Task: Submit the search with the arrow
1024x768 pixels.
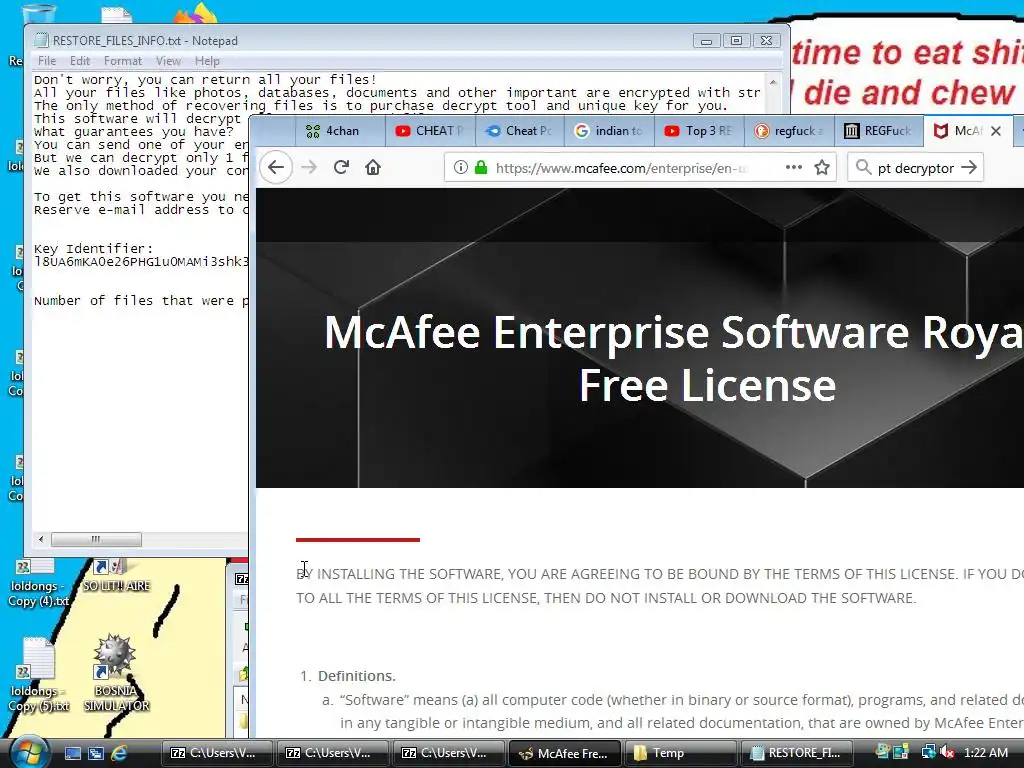Action: [x=969, y=168]
